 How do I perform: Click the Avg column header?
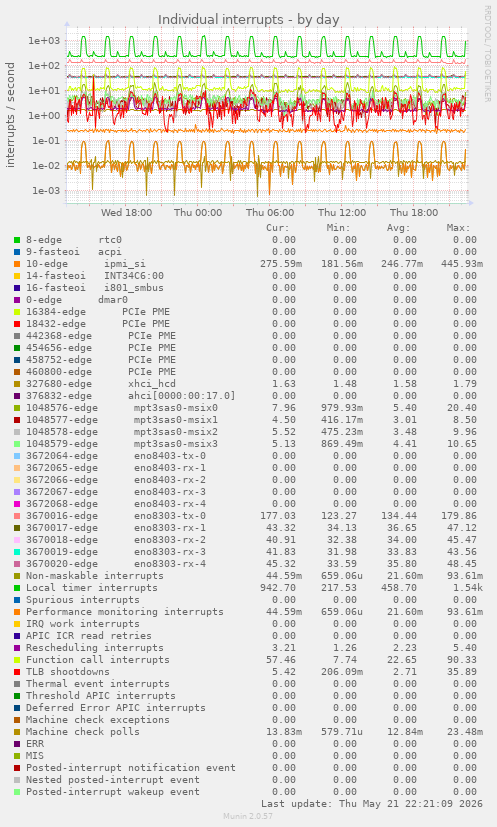[398, 228]
